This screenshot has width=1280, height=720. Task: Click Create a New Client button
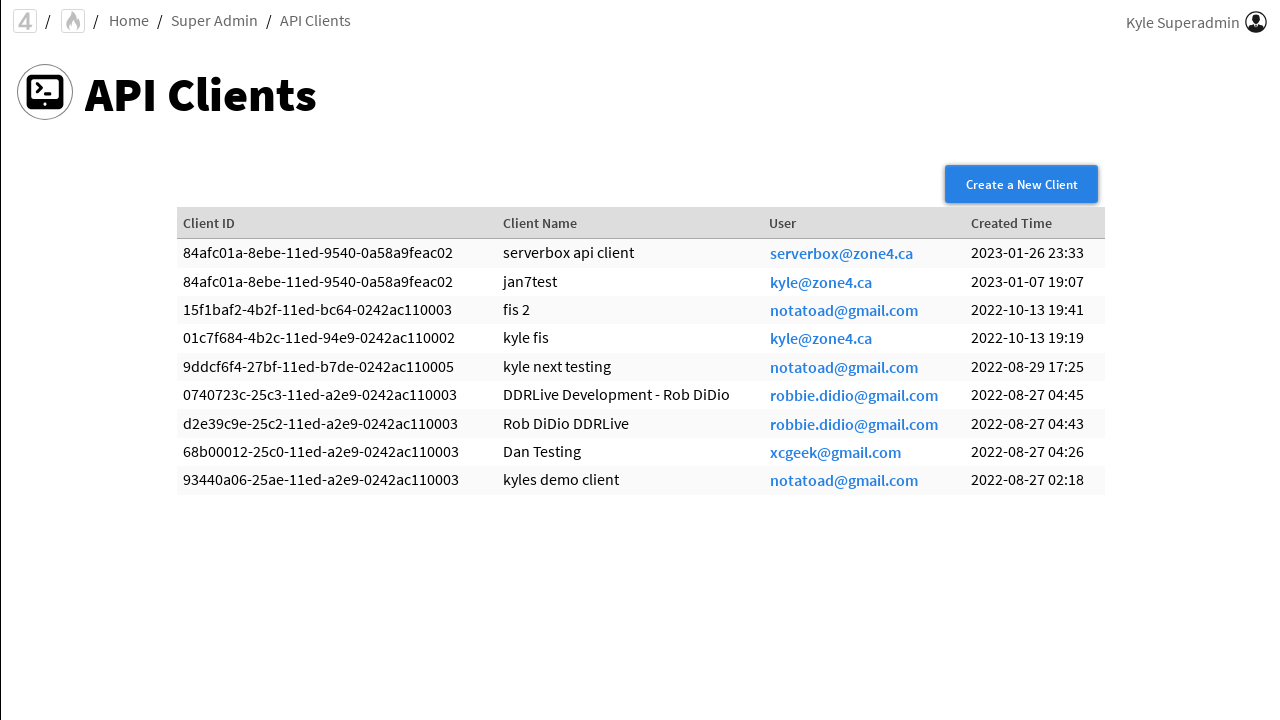[x=1021, y=184]
